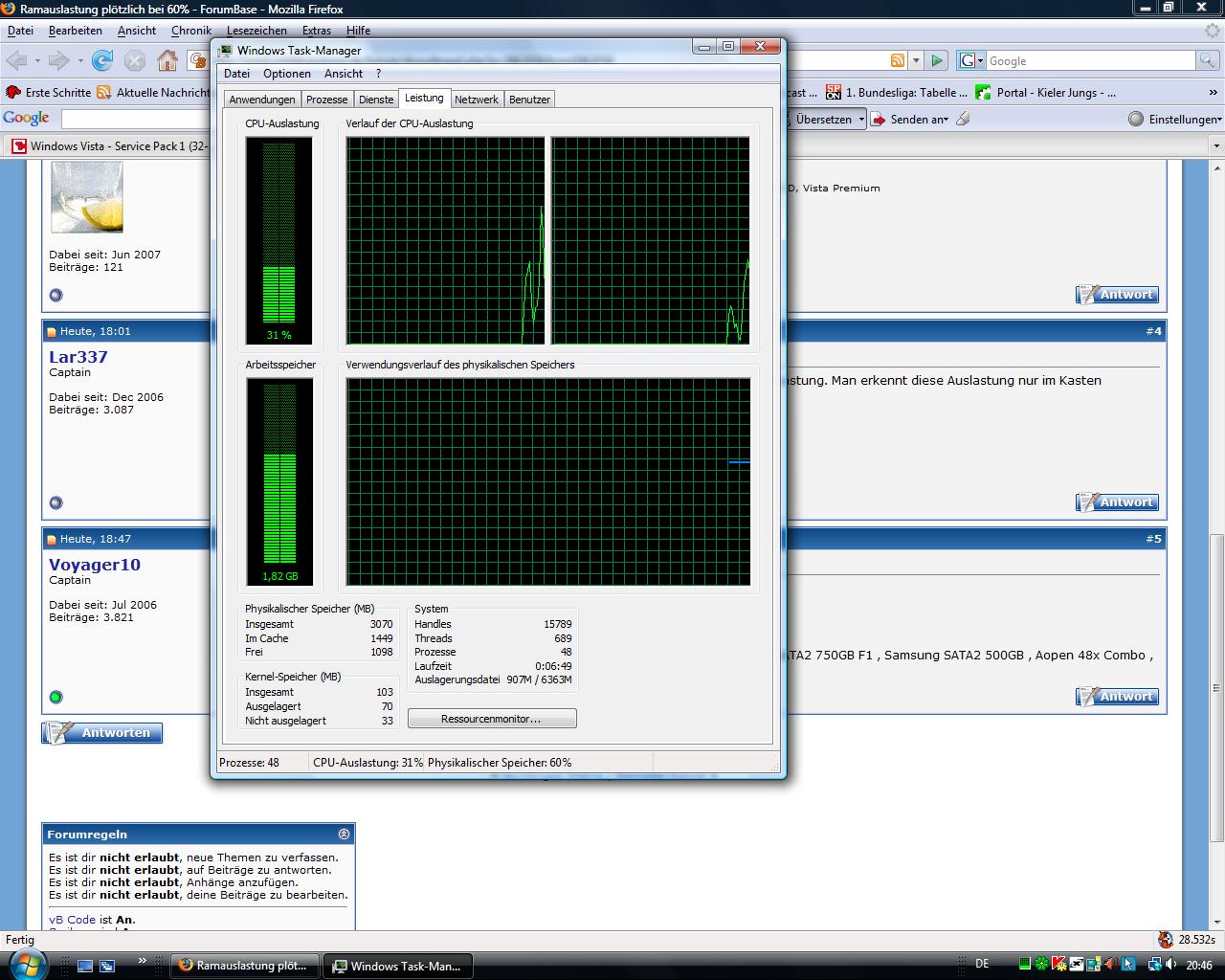Screen dimensions: 1225x980
Task: Click Voyager10 green online status icon
Action: point(56,697)
